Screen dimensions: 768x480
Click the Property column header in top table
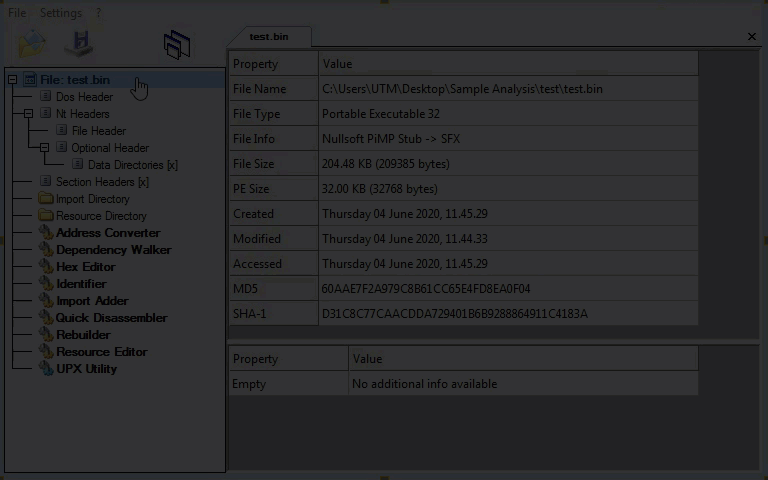coord(274,64)
